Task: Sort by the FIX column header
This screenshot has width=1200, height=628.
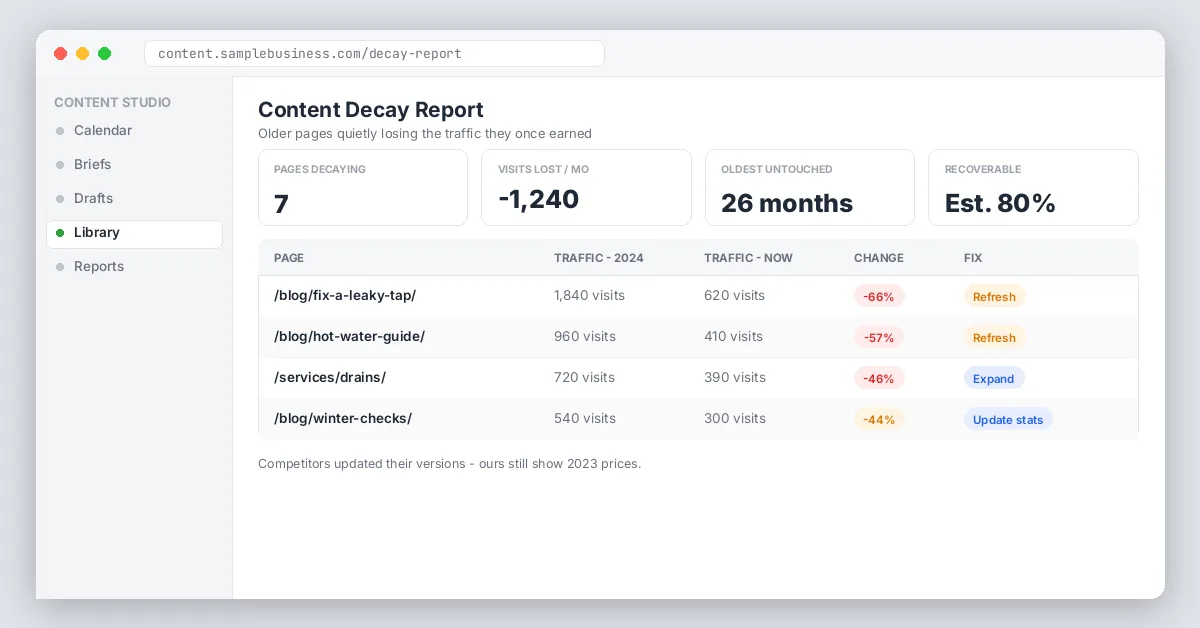Action: (973, 258)
